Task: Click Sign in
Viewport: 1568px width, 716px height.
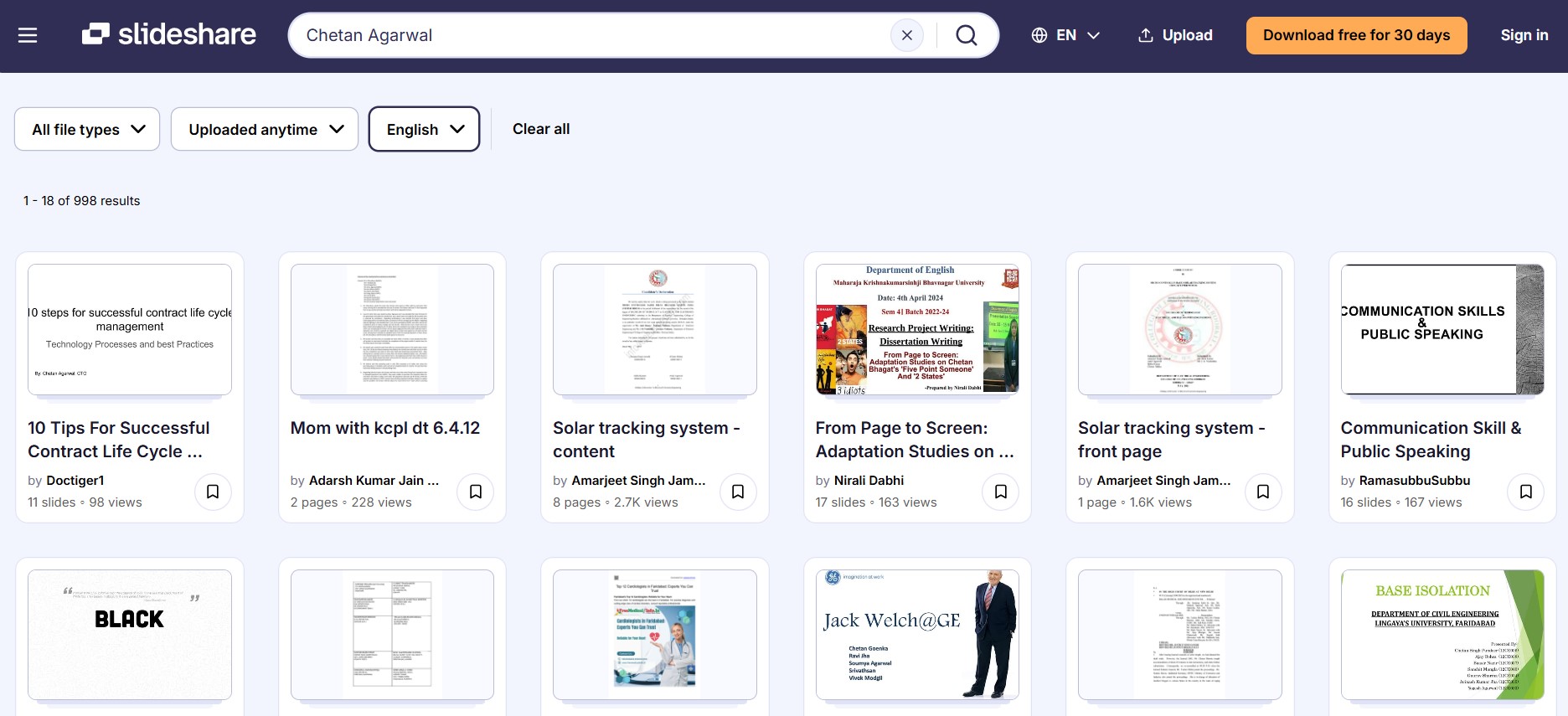Action: pos(1524,35)
